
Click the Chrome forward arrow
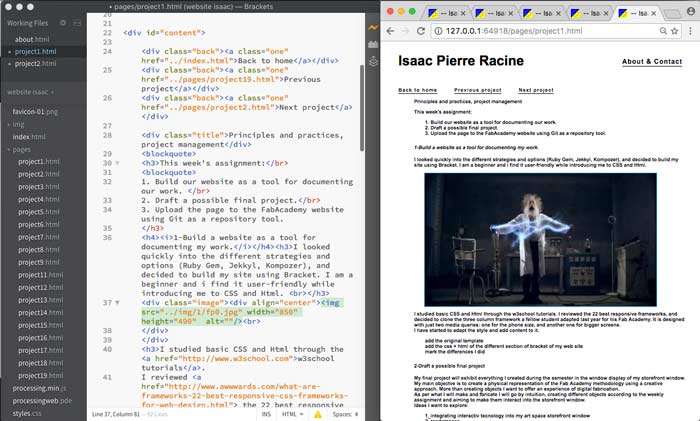(x=405, y=31)
